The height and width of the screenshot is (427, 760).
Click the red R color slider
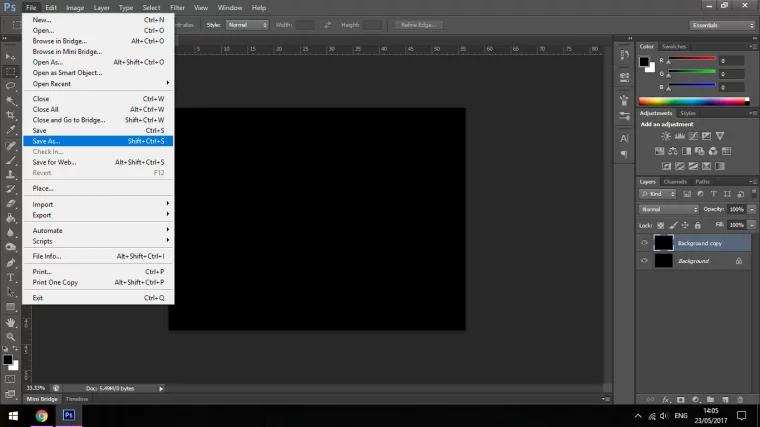692,59
